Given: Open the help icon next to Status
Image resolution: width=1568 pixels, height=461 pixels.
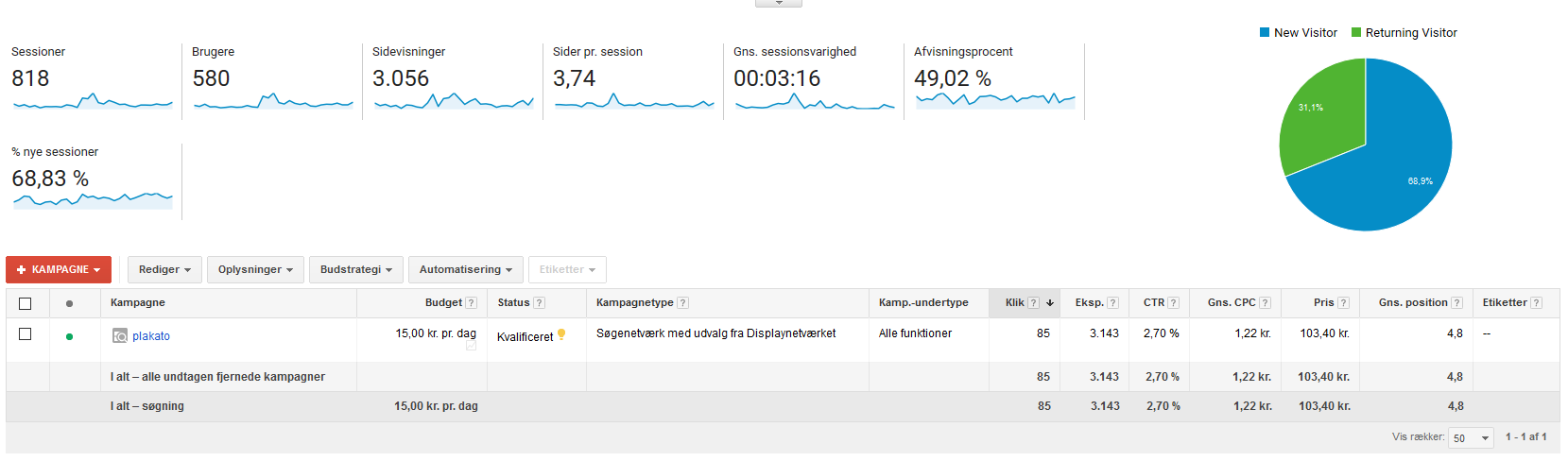Looking at the screenshot, I should tap(539, 303).
